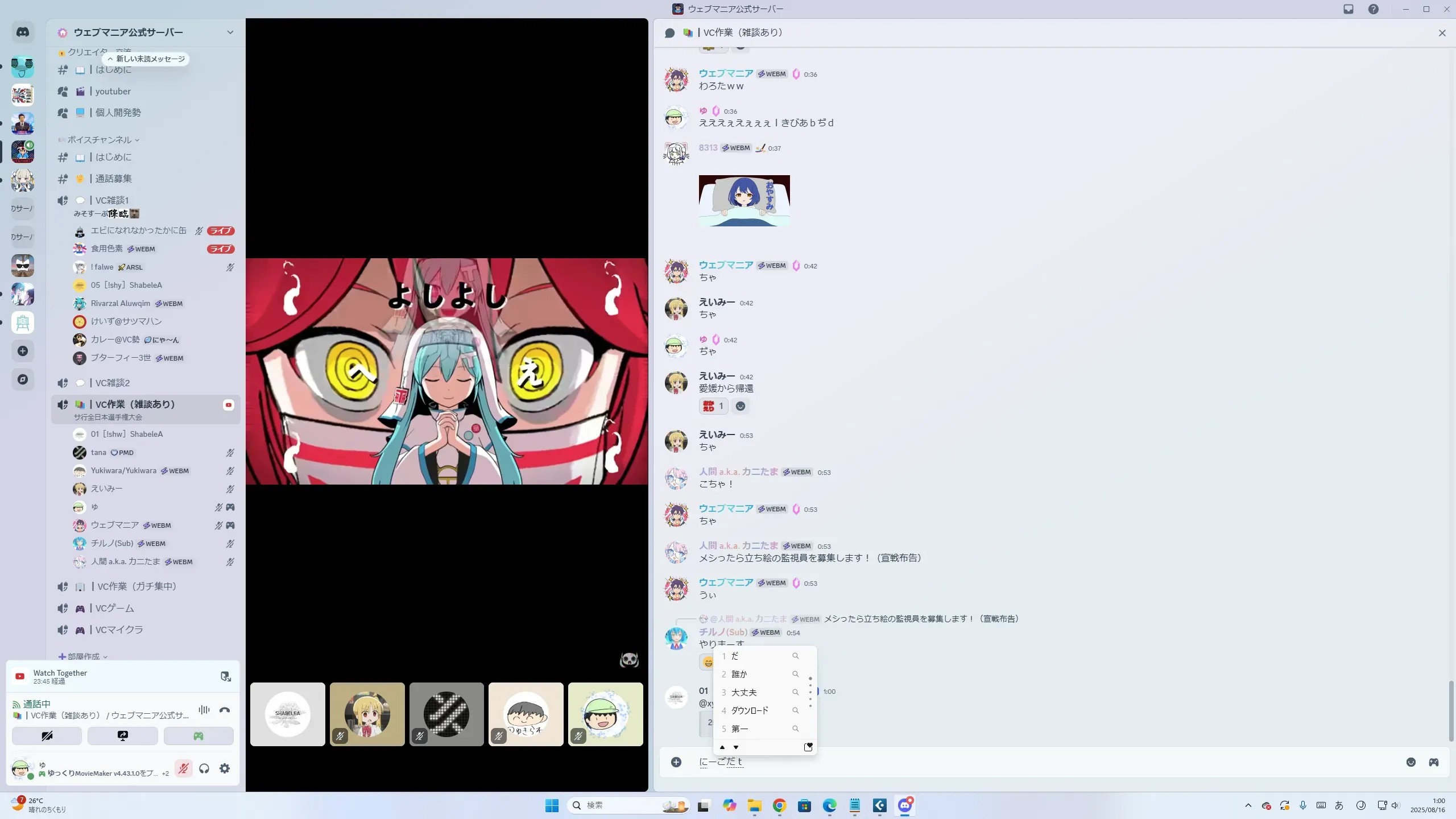The image size is (1456, 819).
Task: Expand the ウェブマニア公式サーバー server menu
Action: (230, 32)
